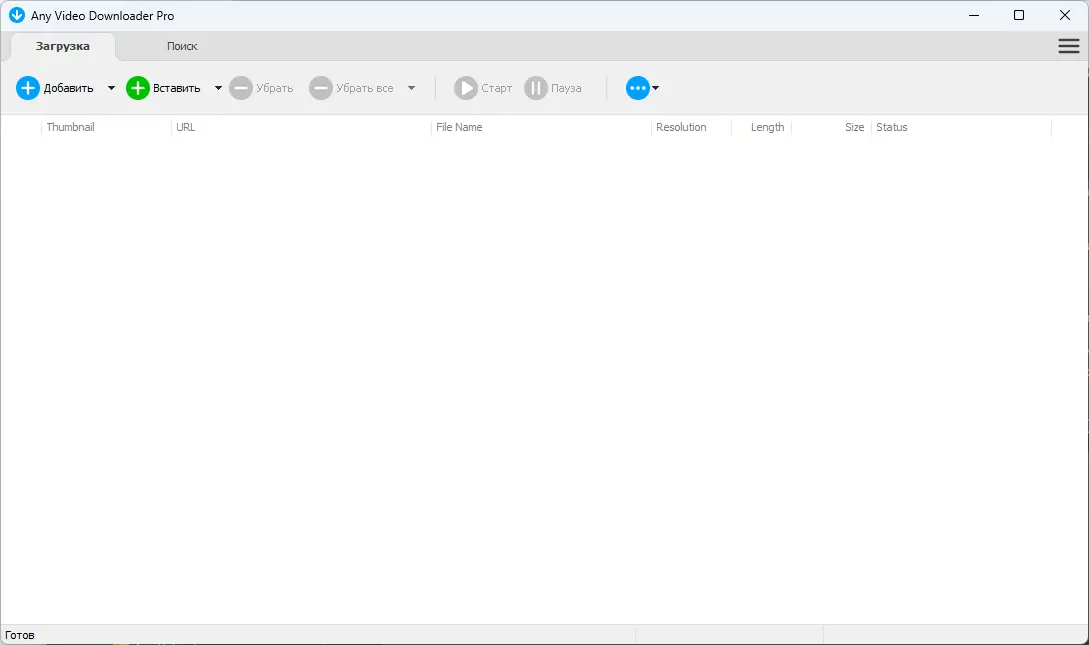
Task: Open the hamburger menu in the top-right corner
Action: [1068, 46]
